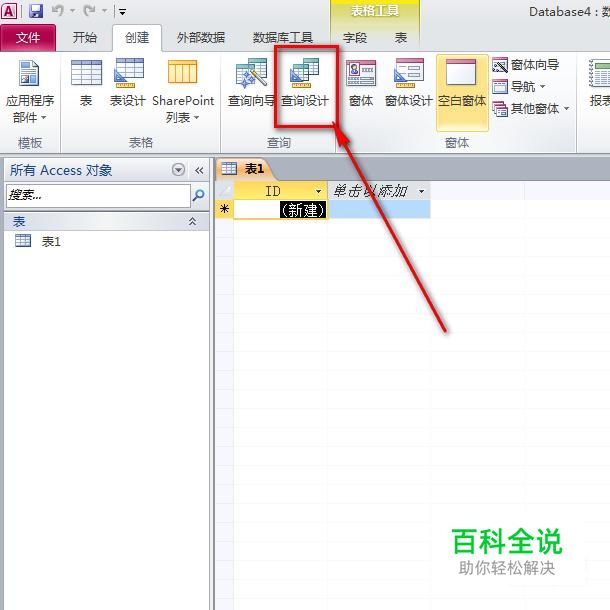Image resolution: width=610 pixels, height=610 pixels.
Task: Open the 单击以添加 field type arrow
Action: pos(421,191)
